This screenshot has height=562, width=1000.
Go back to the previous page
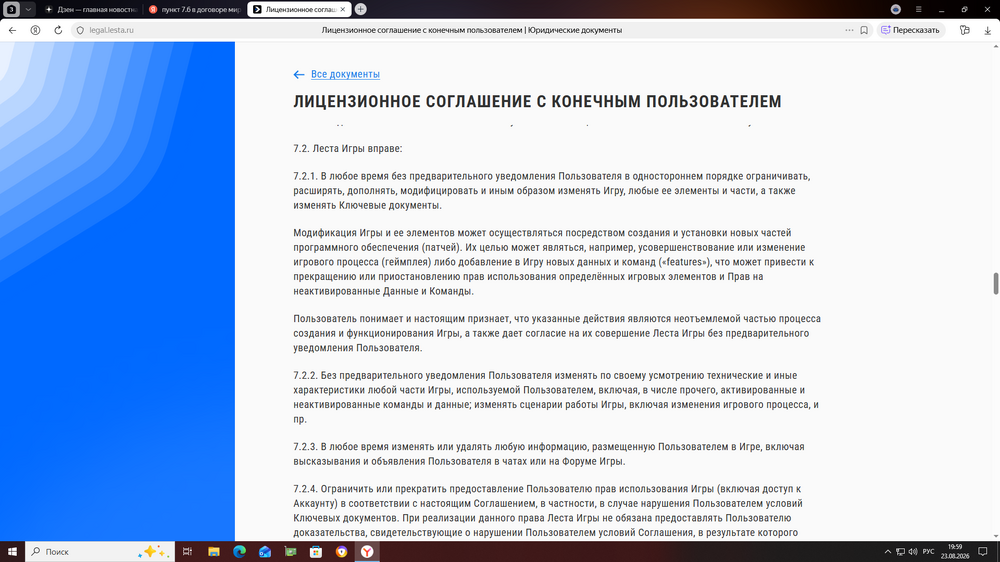(12, 30)
